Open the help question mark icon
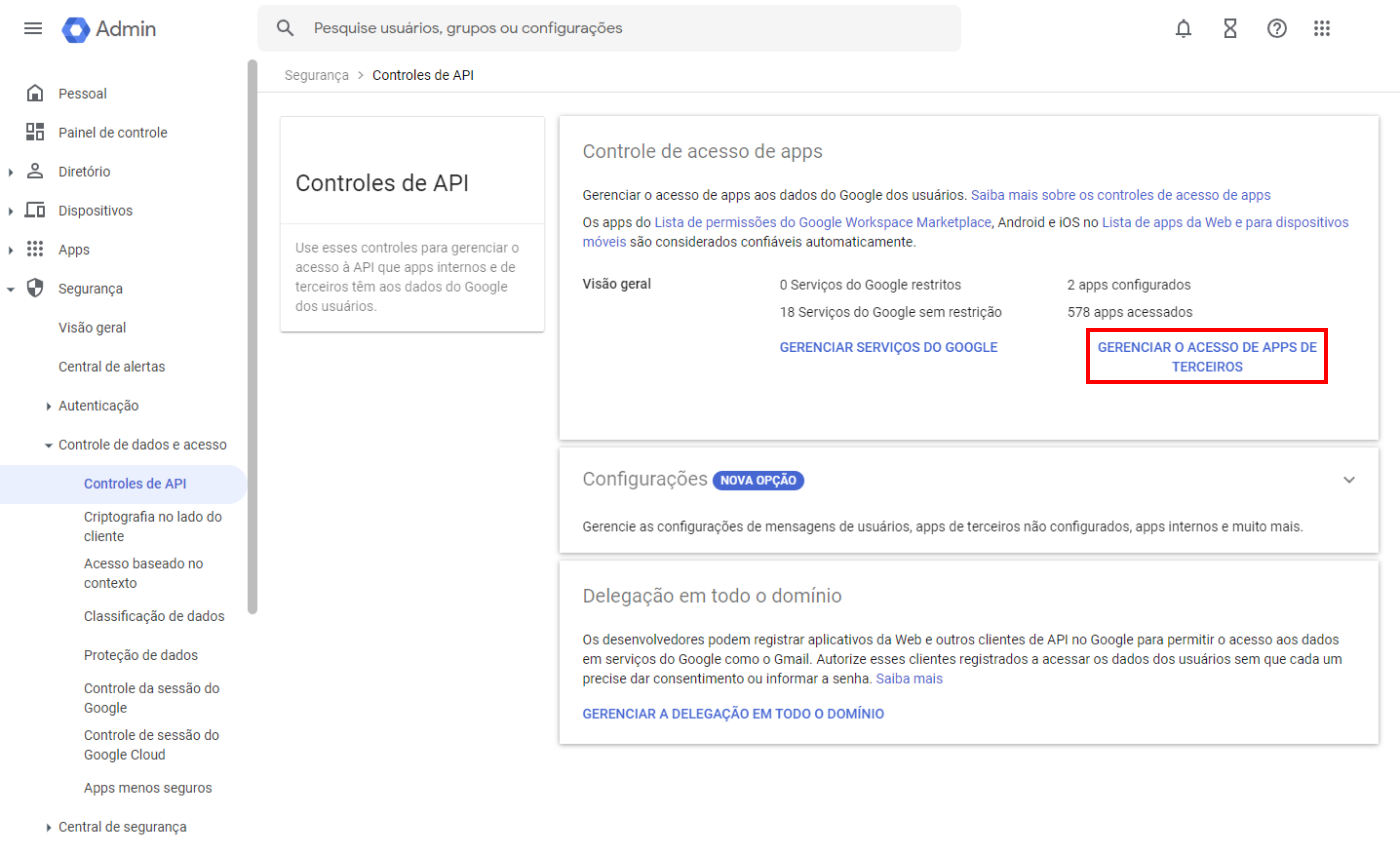This screenshot has width=1400, height=858. pyautogui.click(x=1276, y=28)
